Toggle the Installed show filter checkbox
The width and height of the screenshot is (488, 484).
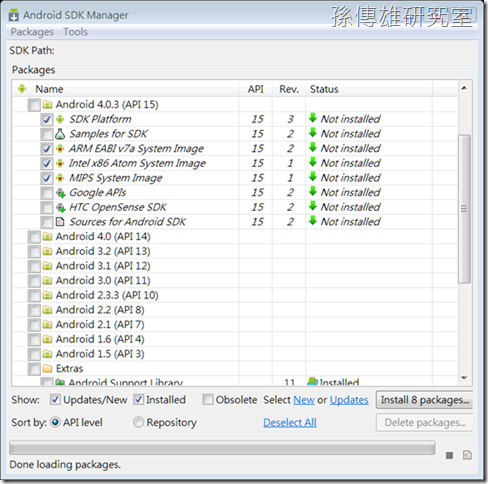[139, 399]
